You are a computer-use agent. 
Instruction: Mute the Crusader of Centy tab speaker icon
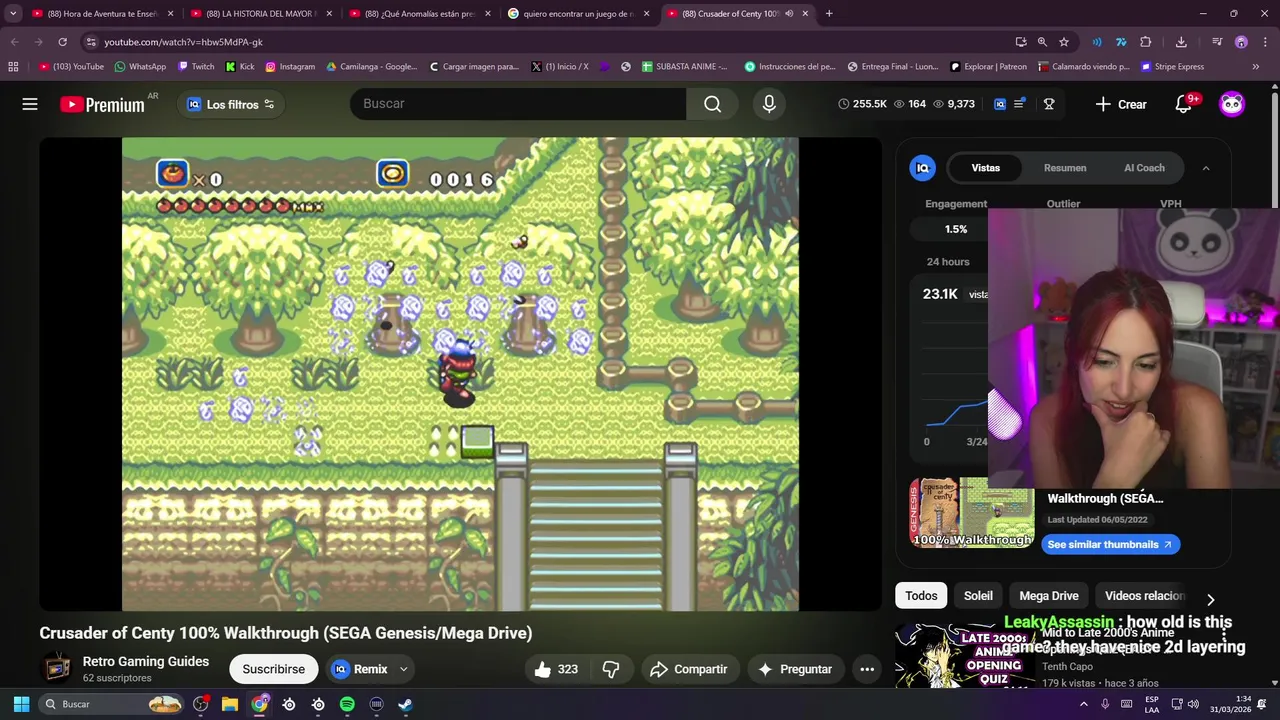[x=789, y=14]
